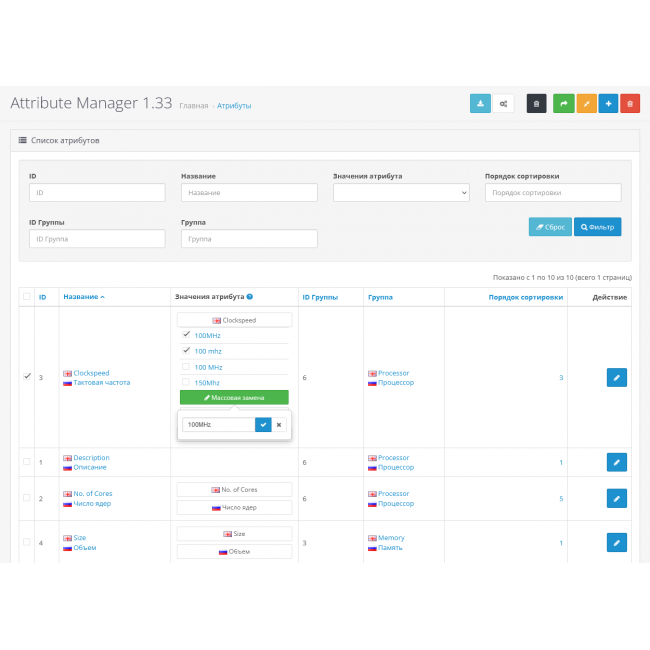Expand the No. of Cores values box
Screen dimensions: 650x650
tap(234, 490)
